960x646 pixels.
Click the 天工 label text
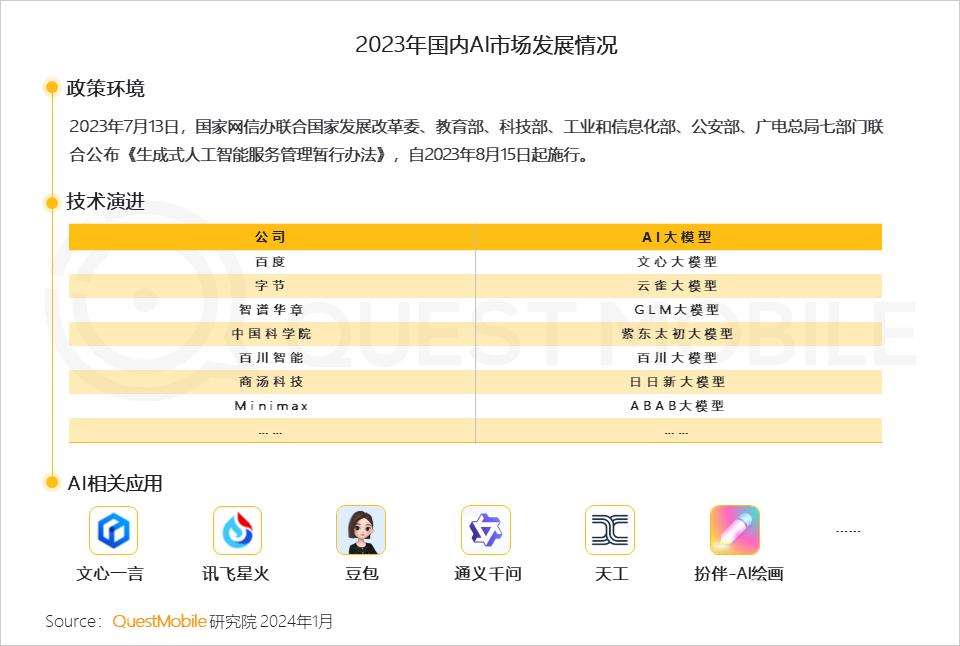coord(612,574)
